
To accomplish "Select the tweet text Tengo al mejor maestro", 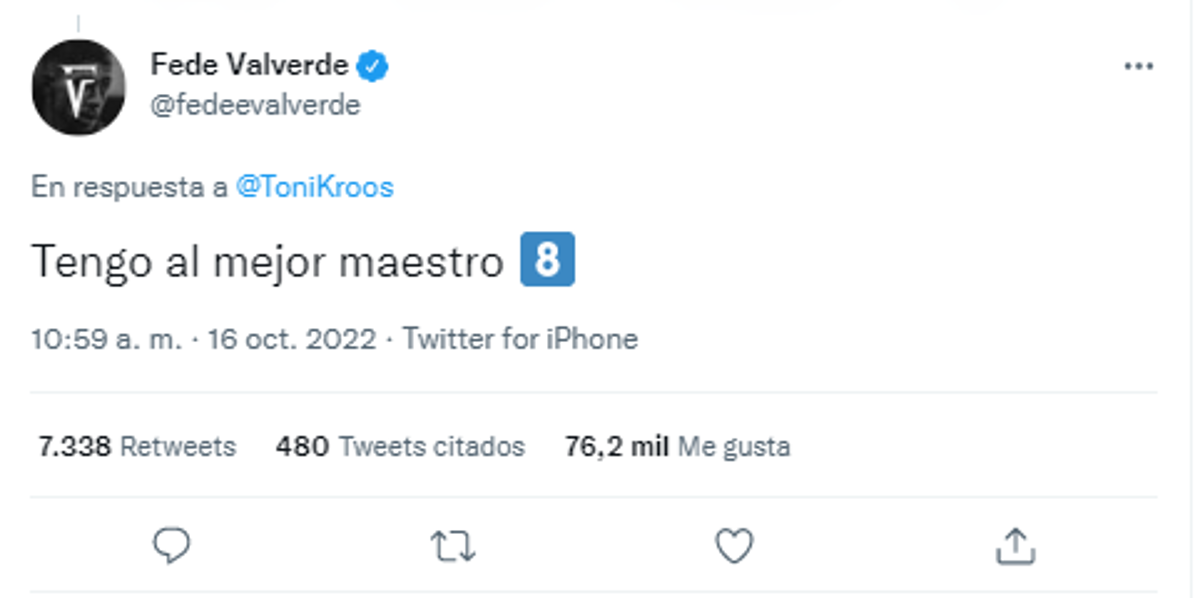I will (268, 260).
